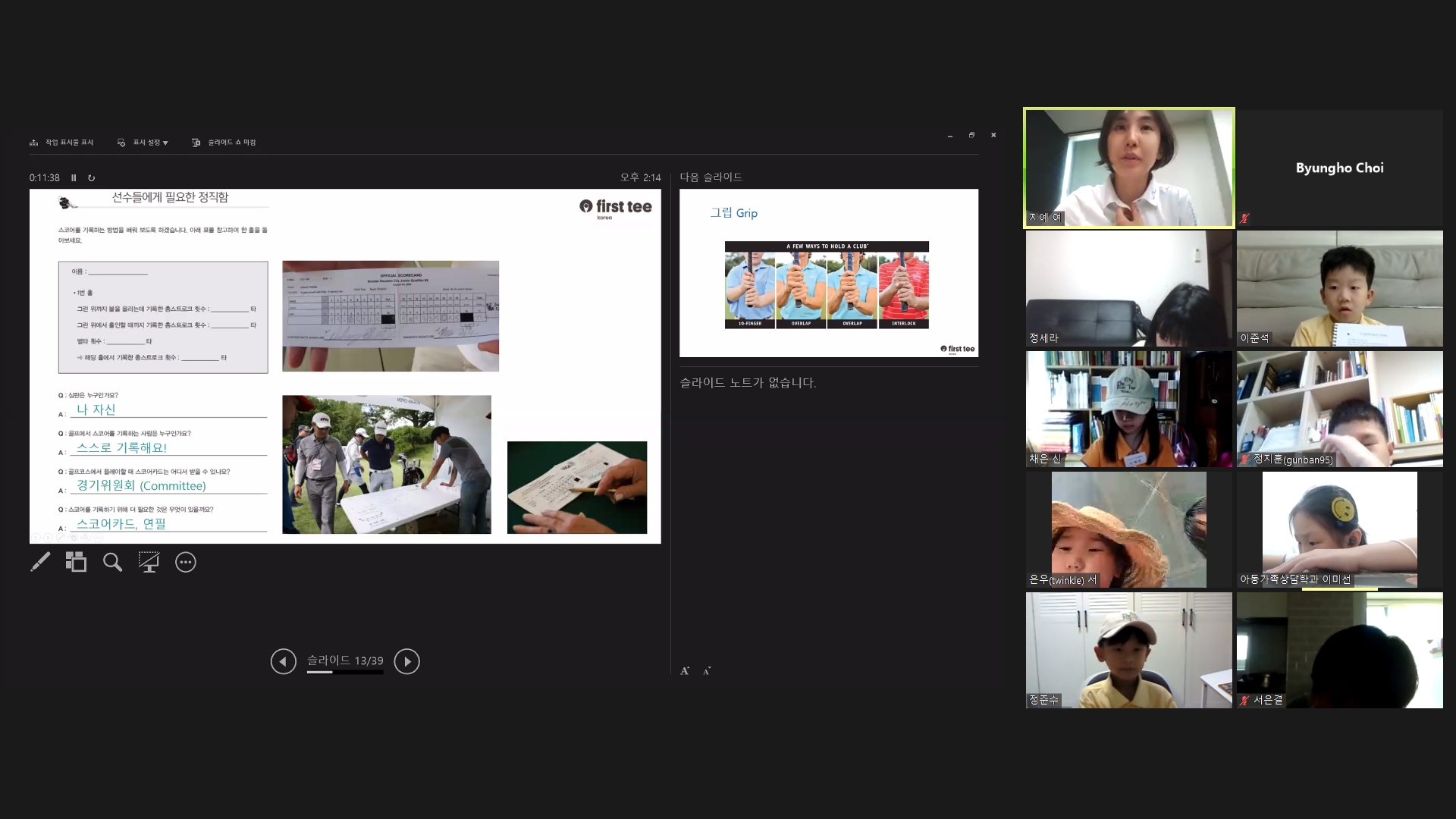Toggle black screen slideshow icon
Screen dimensions: 1456x819
[x=149, y=562]
